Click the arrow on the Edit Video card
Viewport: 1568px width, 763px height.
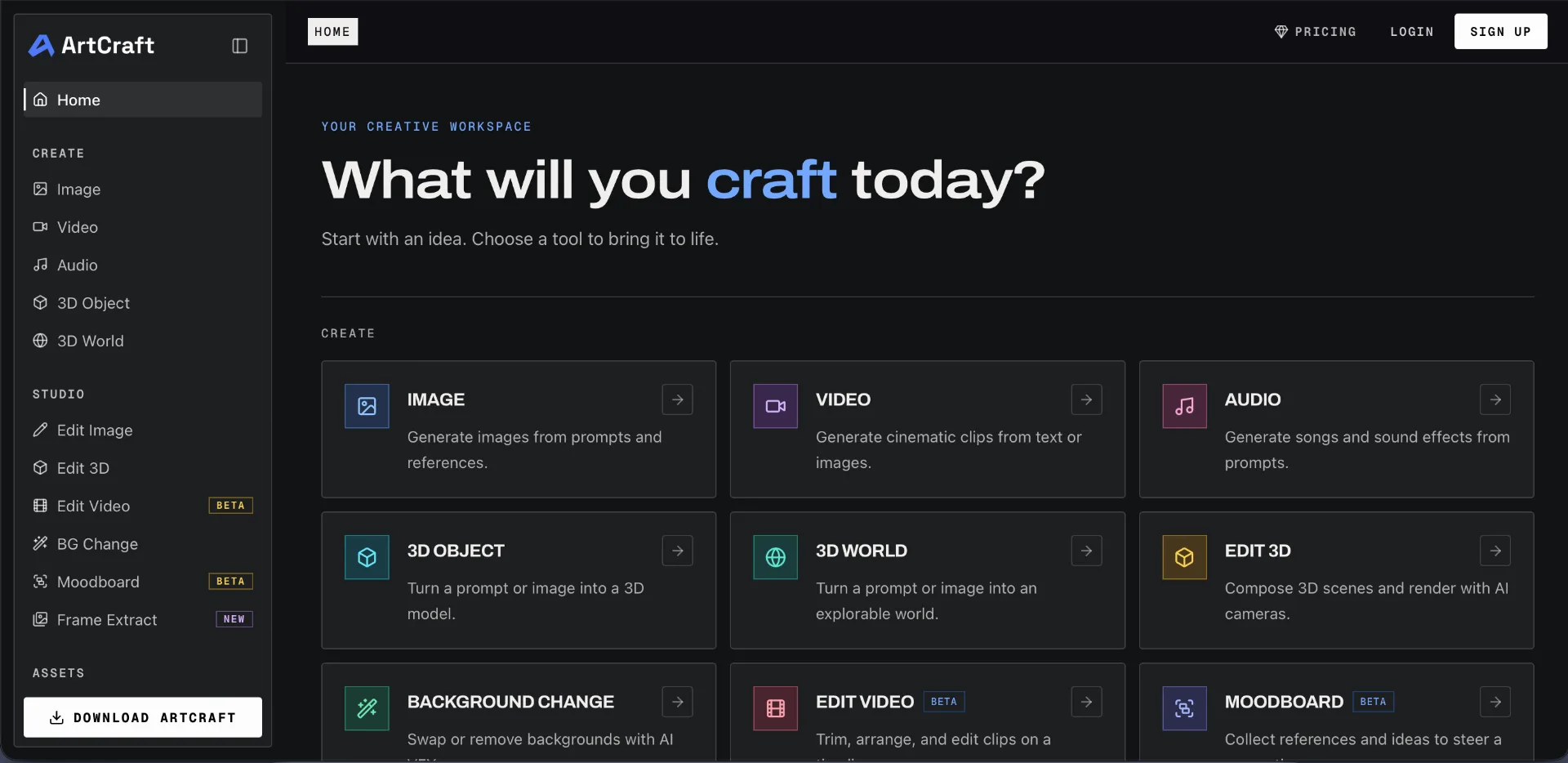[1086, 702]
